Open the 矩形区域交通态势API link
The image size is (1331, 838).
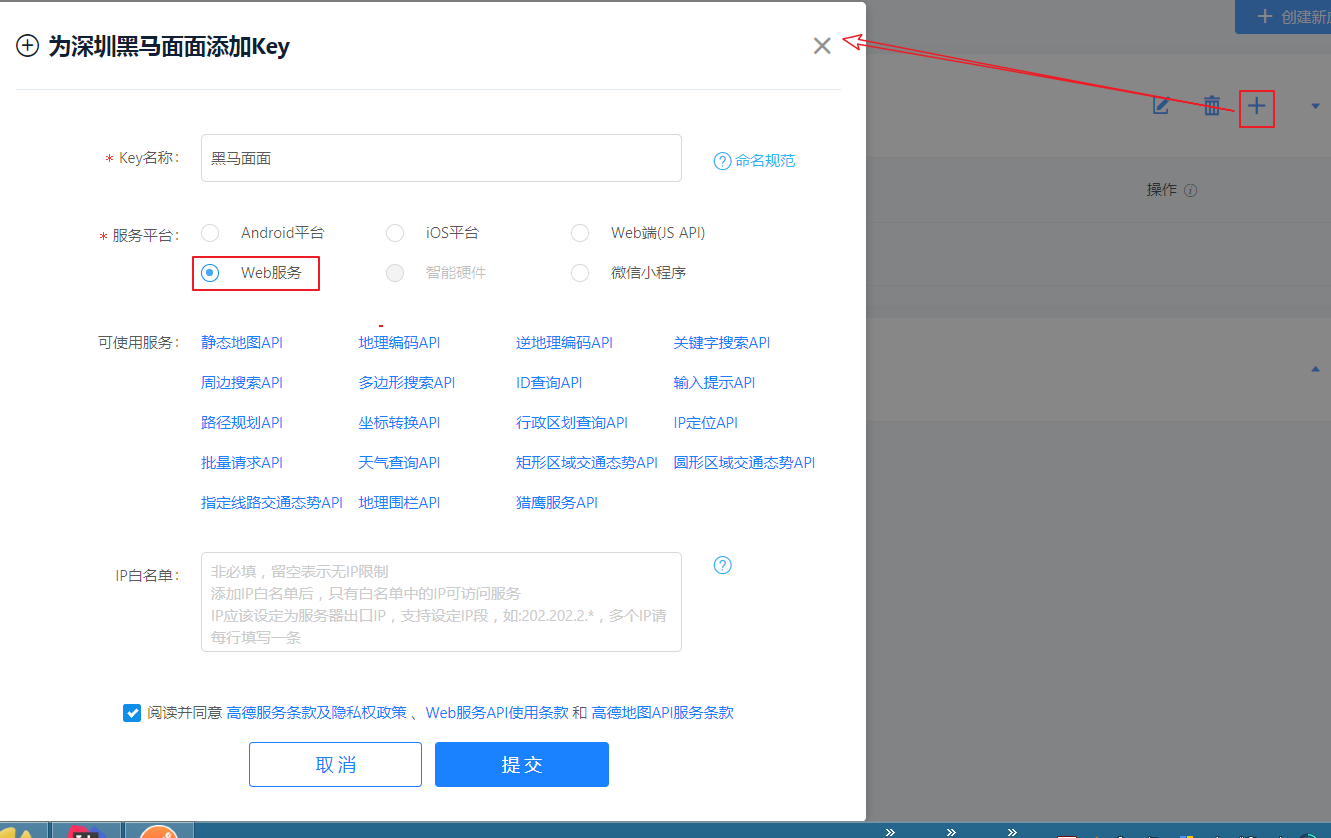pos(587,463)
